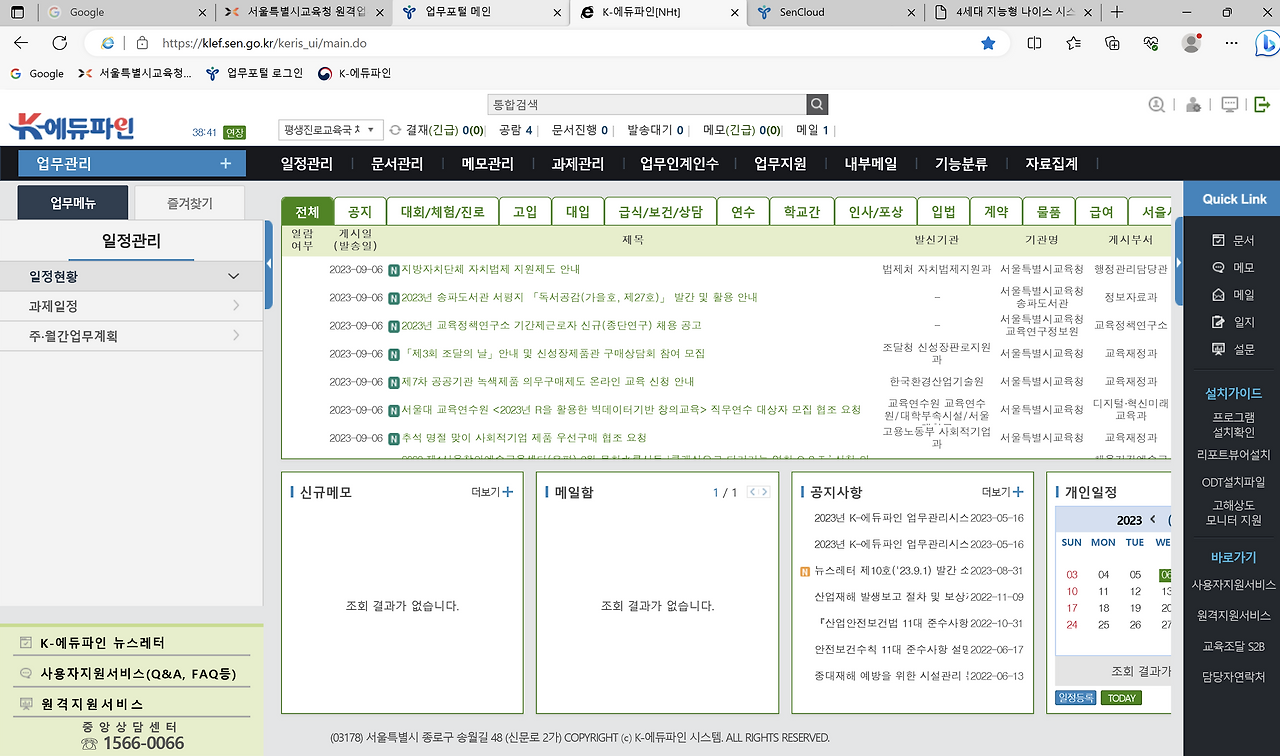Open the new browser tab plus button

click(1117, 13)
